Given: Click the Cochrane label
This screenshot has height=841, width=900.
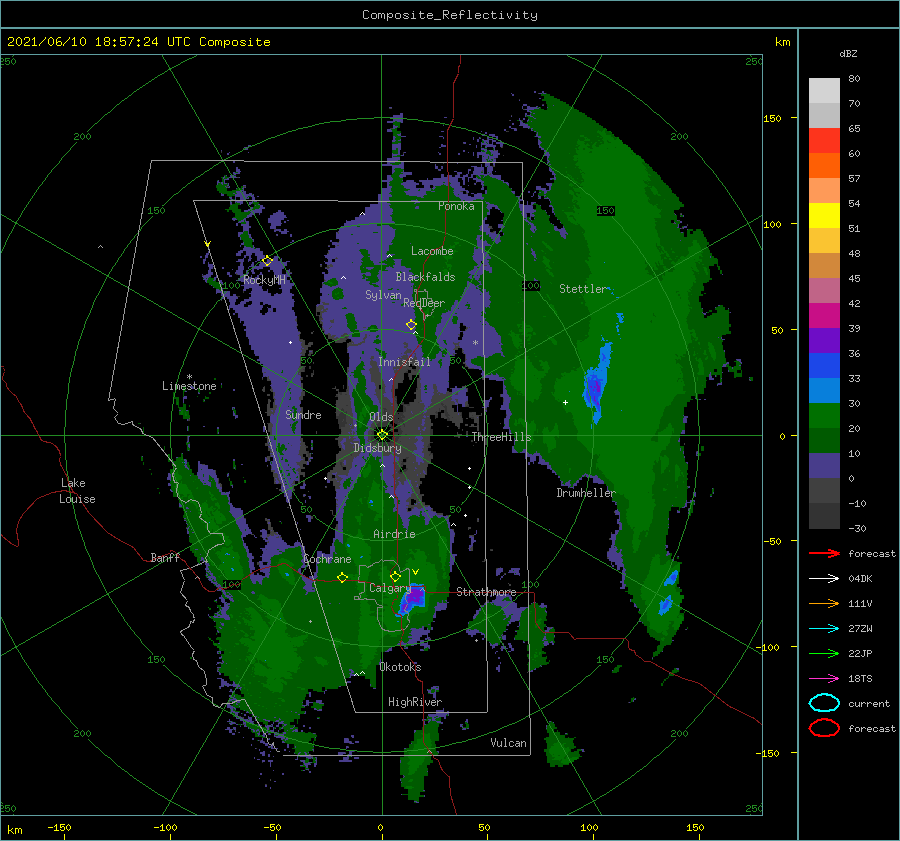Looking at the screenshot, I should 327,559.
